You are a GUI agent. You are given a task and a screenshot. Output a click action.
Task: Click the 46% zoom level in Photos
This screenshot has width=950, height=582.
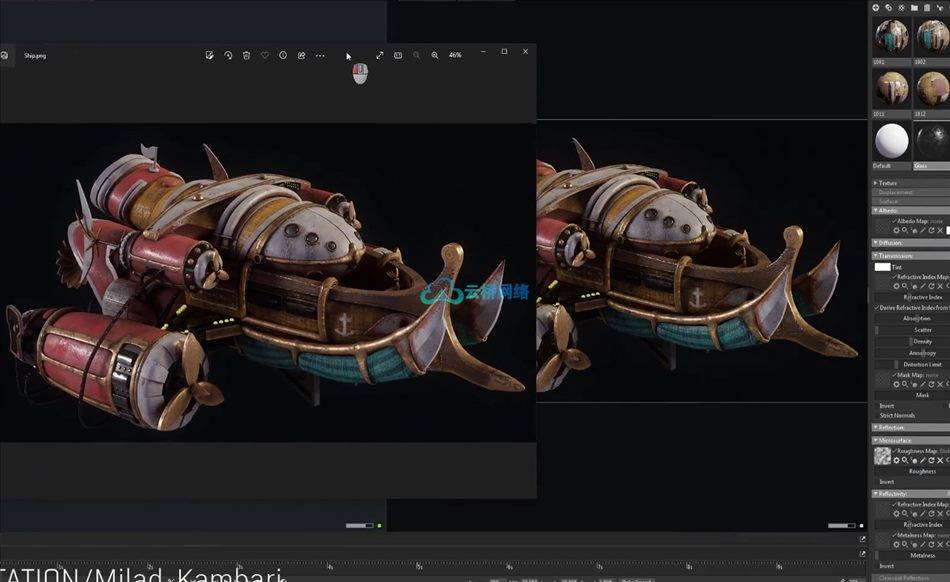tap(455, 55)
